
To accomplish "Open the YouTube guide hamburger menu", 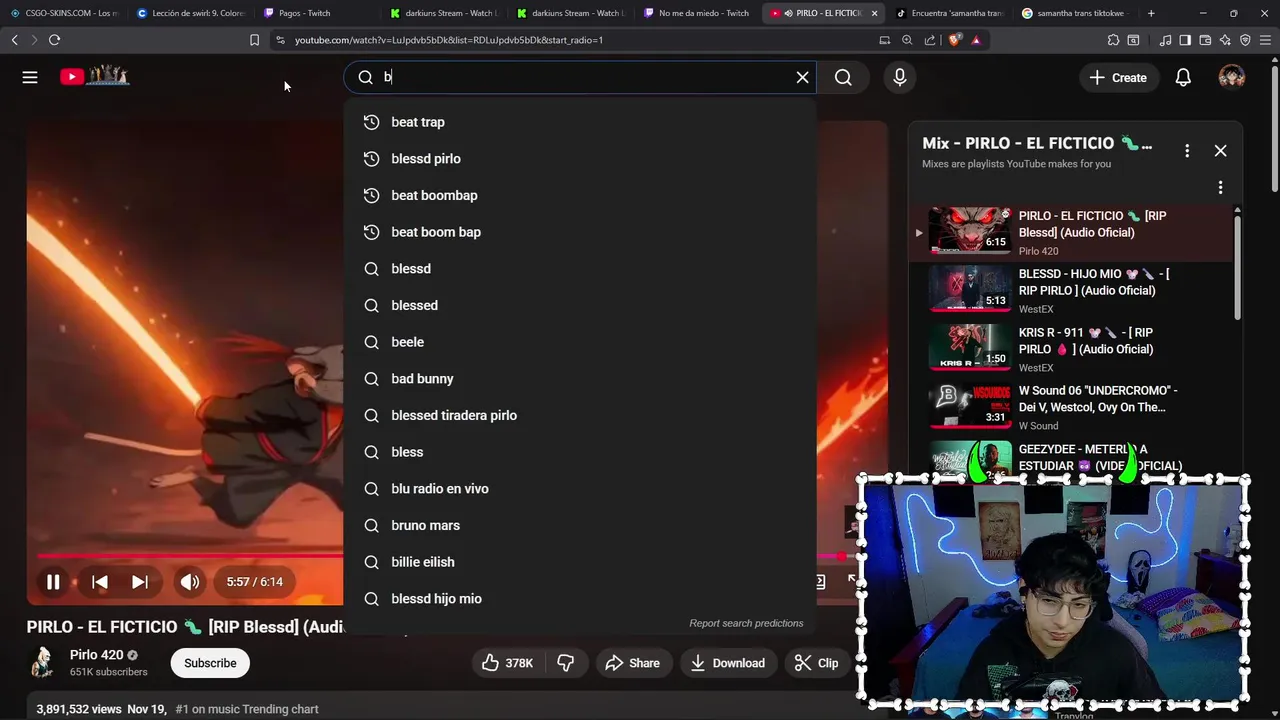I will click(30, 77).
